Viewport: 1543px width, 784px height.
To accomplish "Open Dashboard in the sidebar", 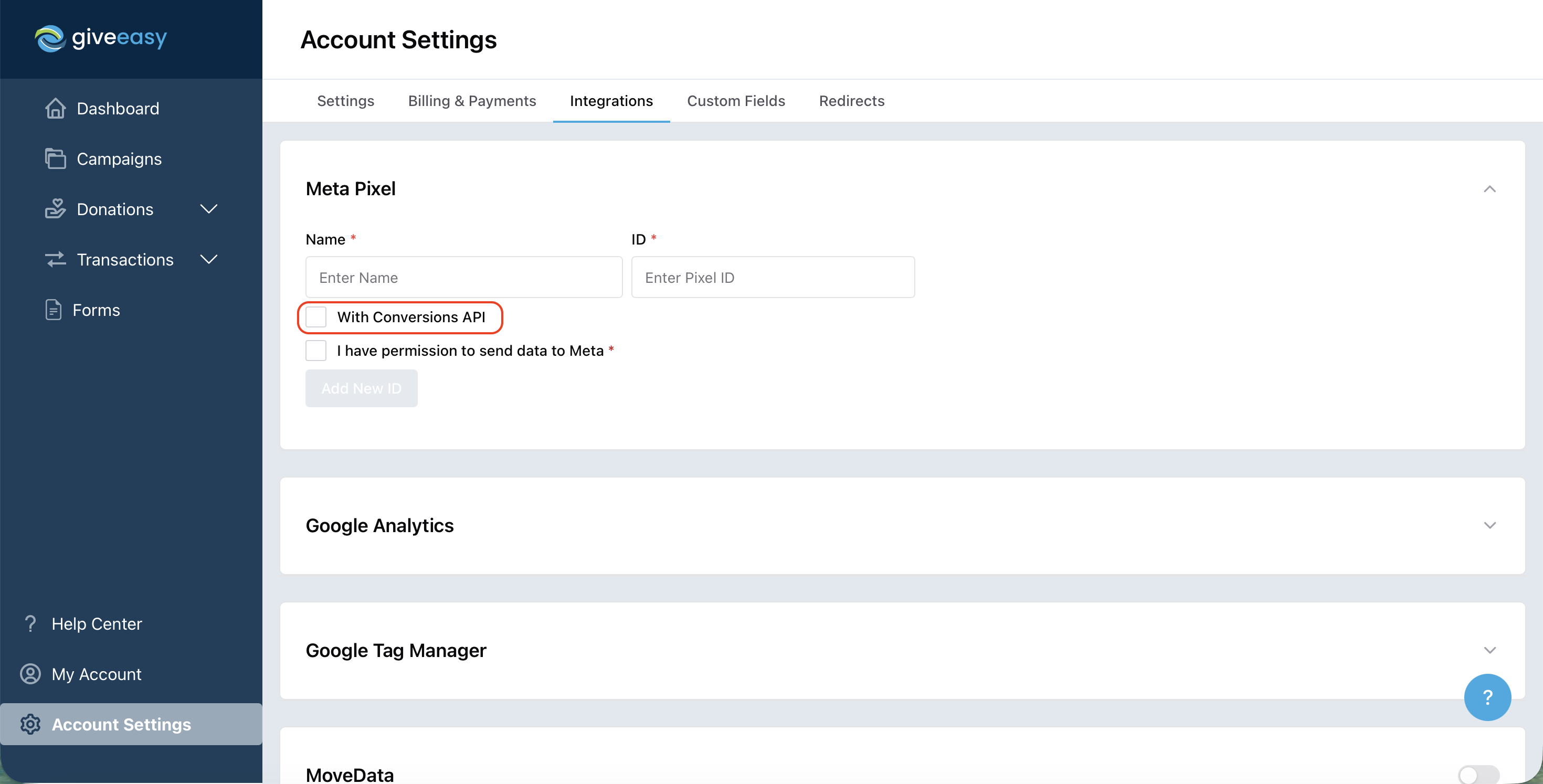I will click(x=118, y=109).
